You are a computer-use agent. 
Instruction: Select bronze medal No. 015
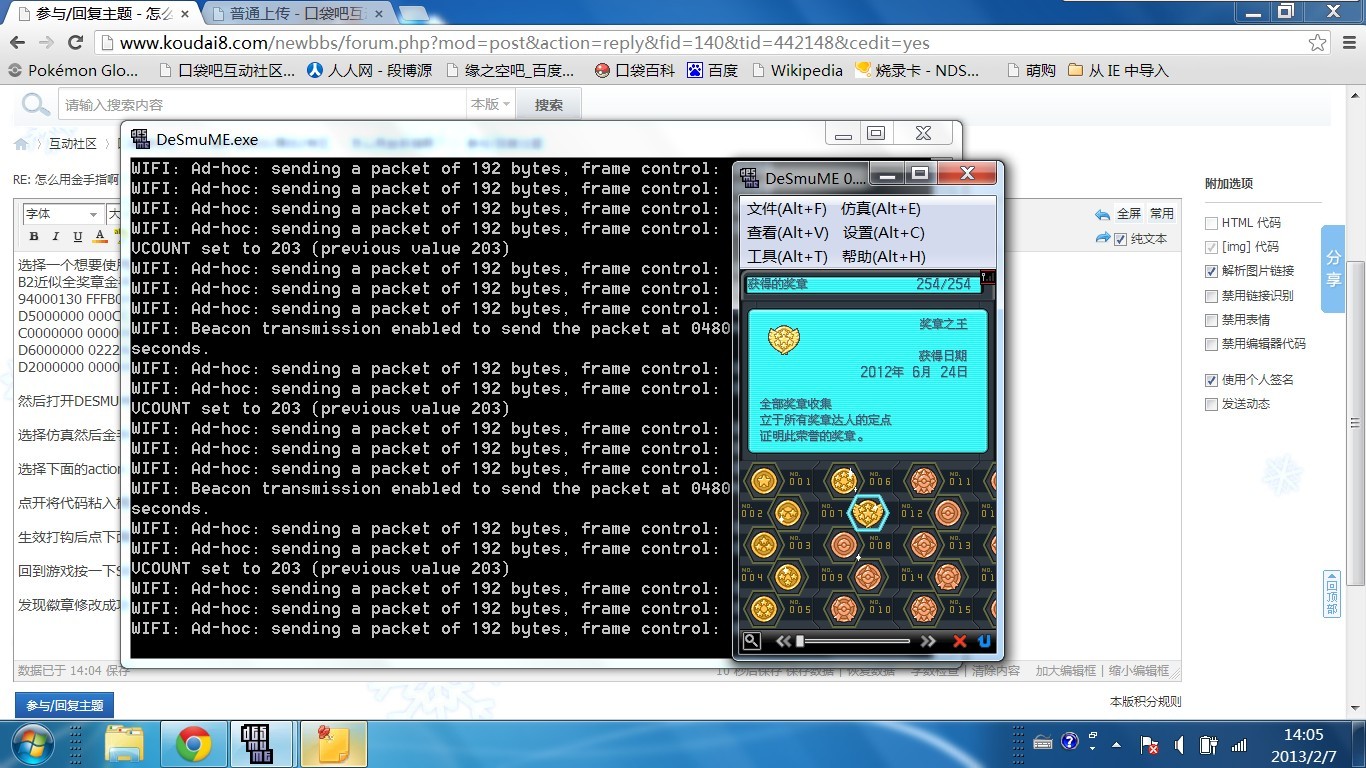pyautogui.click(x=924, y=609)
